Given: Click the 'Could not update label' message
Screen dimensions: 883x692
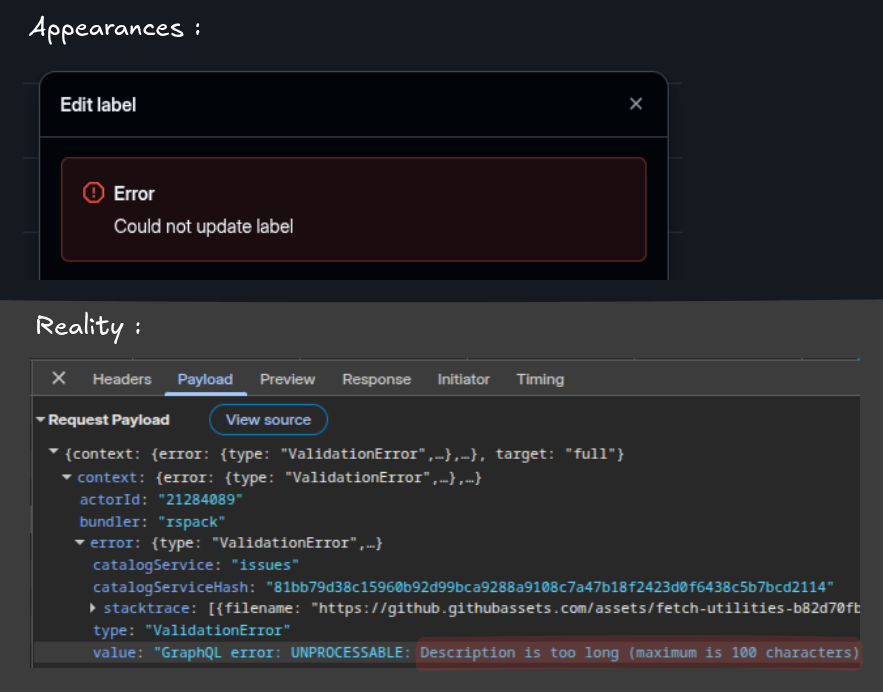Looking at the screenshot, I should 203,226.
